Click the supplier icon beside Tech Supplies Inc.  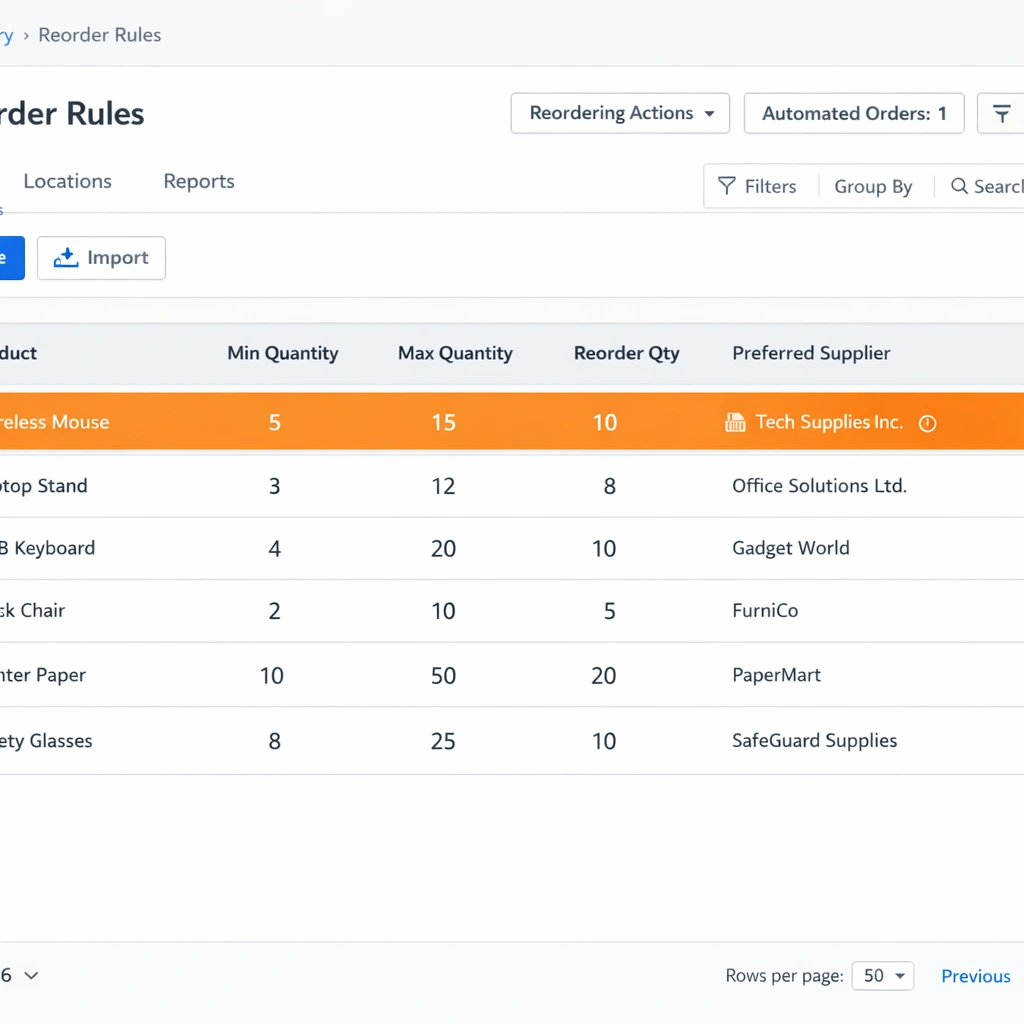tap(735, 423)
